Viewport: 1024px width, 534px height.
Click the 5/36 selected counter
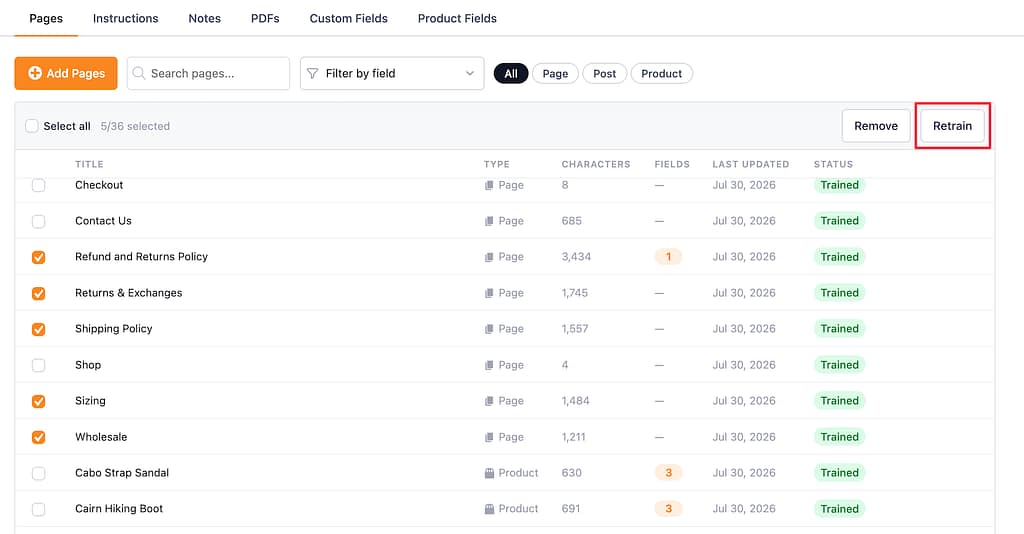click(135, 126)
